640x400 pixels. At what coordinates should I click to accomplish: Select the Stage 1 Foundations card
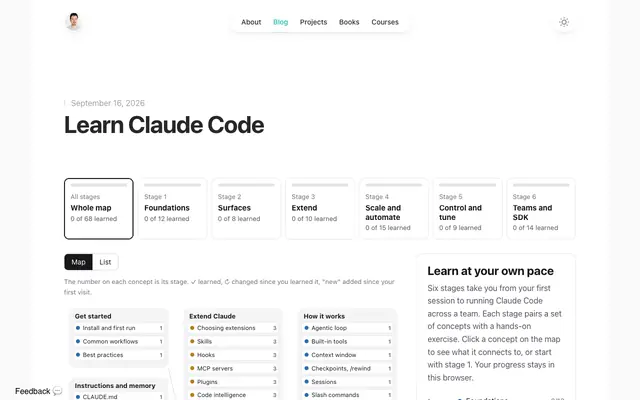(x=172, y=209)
